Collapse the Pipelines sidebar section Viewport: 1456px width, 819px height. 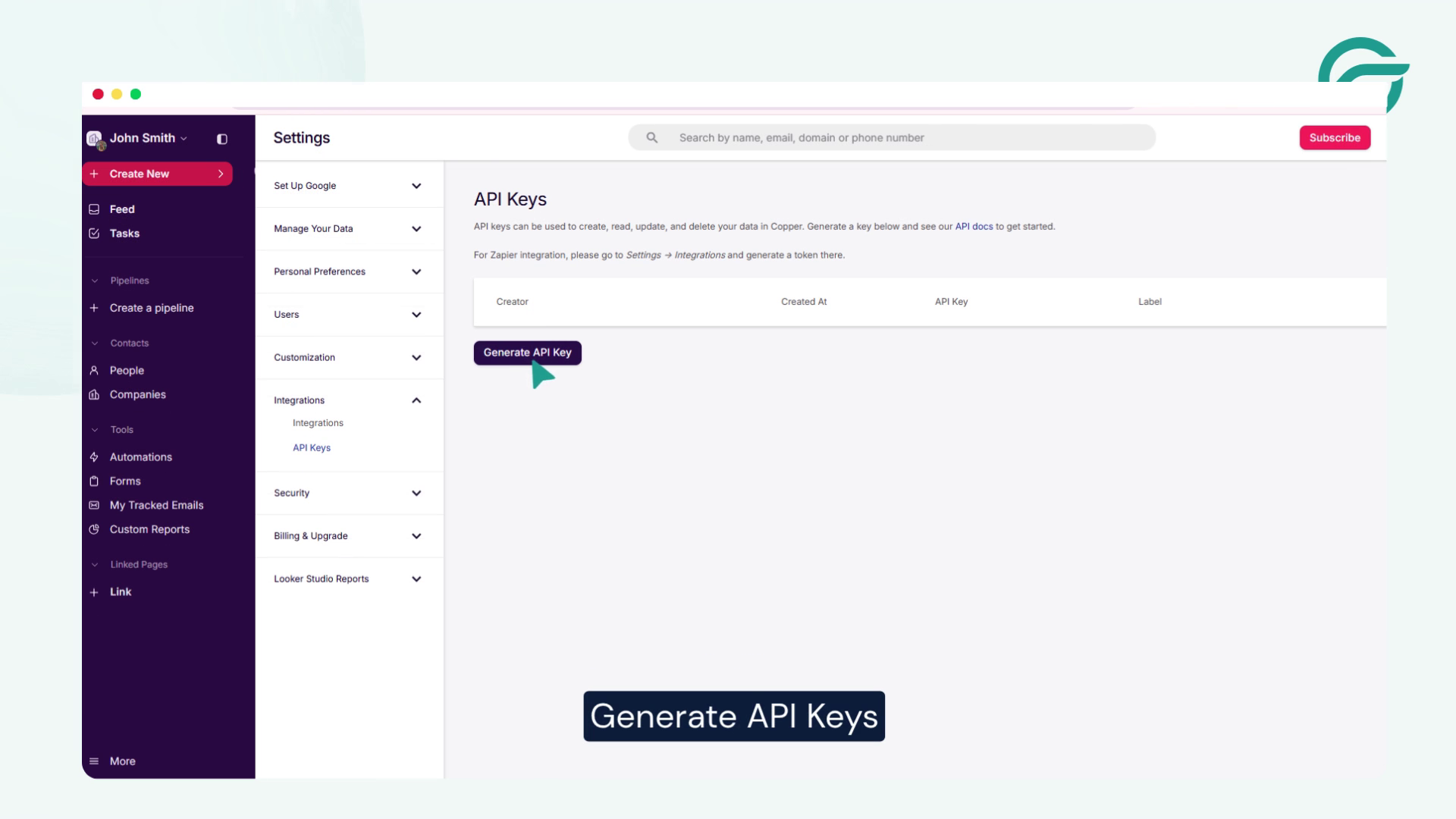pos(95,281)
